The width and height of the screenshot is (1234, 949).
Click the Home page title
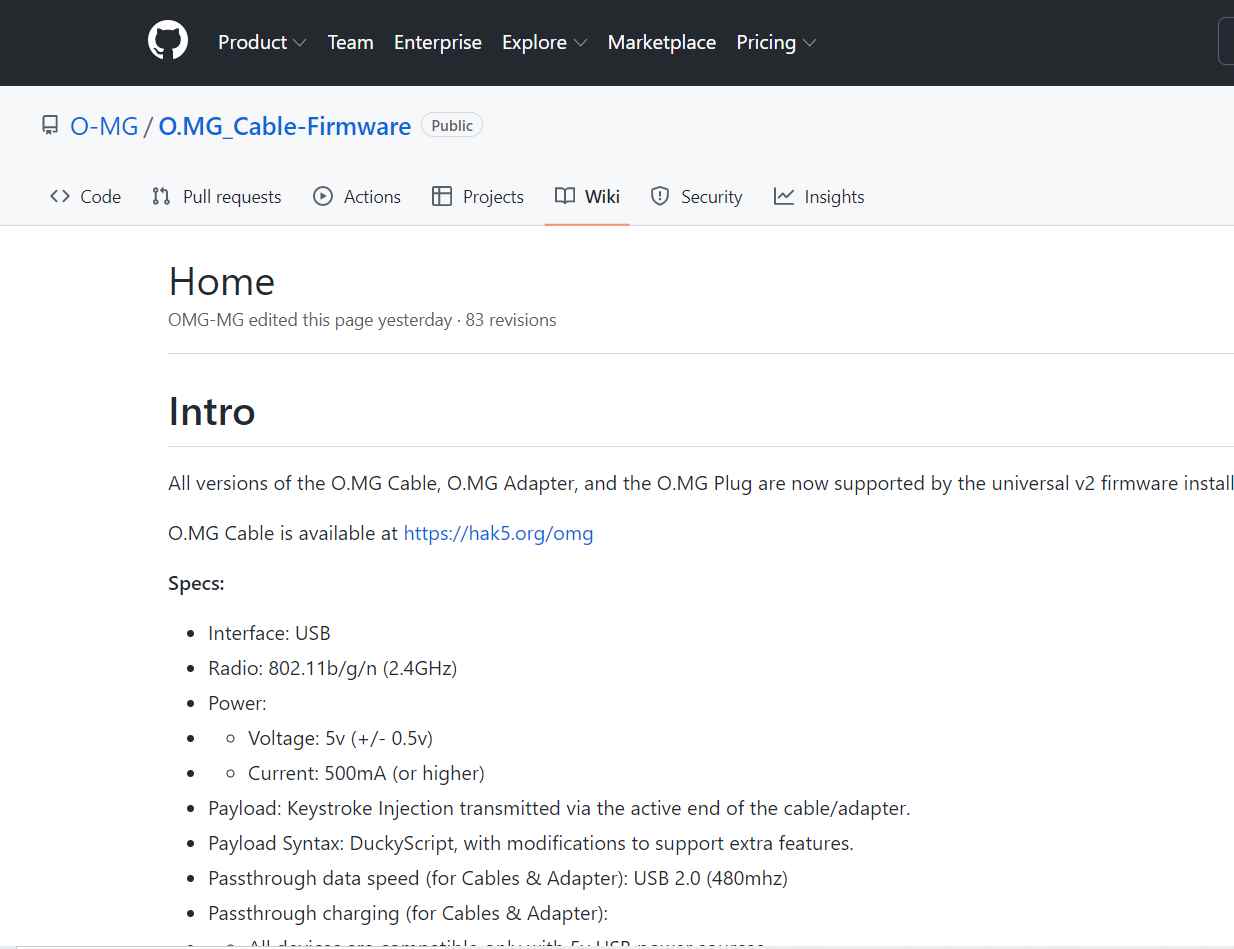(x=222, y=282)
